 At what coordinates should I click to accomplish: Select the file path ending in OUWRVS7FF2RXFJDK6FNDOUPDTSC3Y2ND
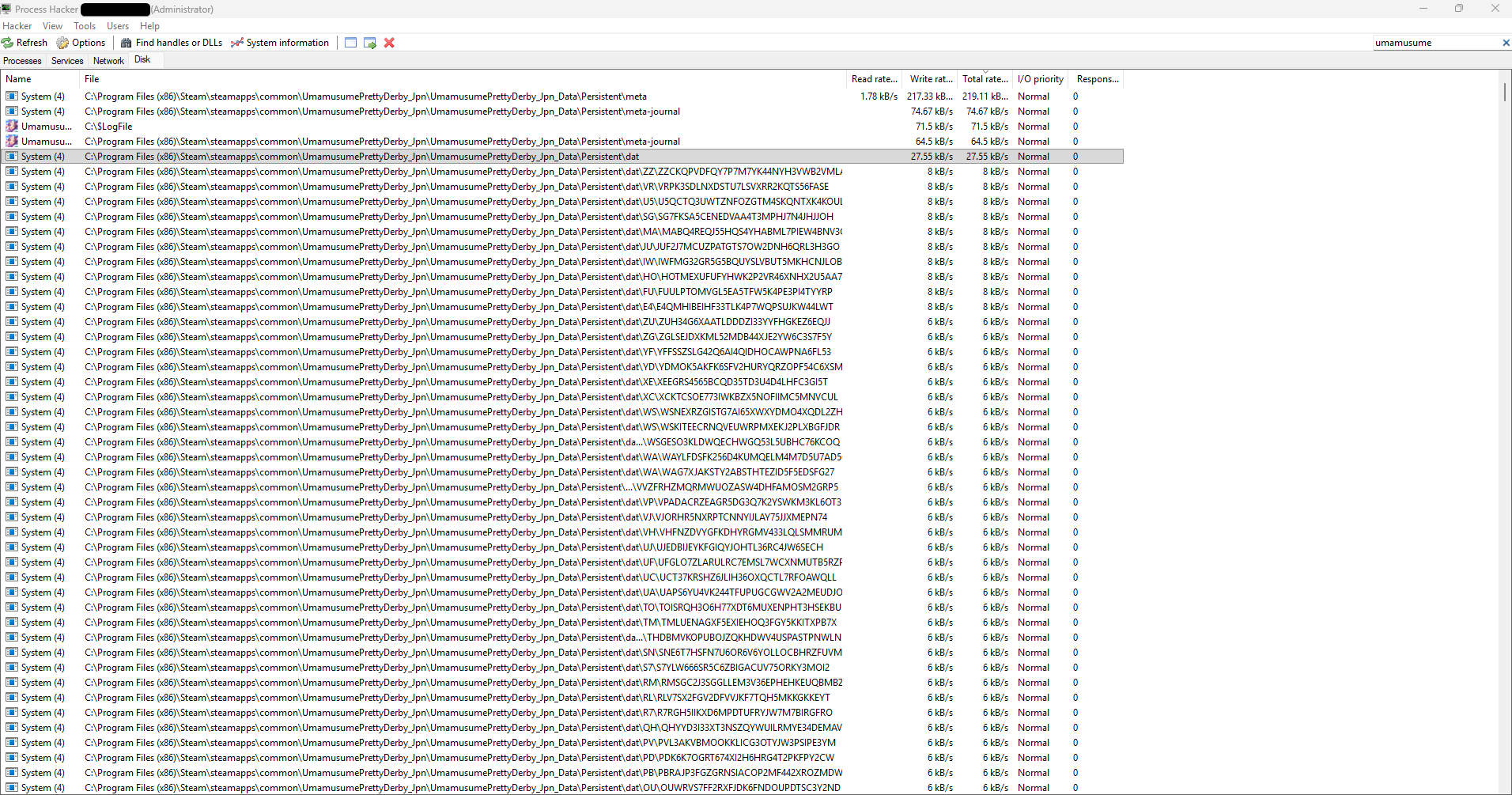463,788
